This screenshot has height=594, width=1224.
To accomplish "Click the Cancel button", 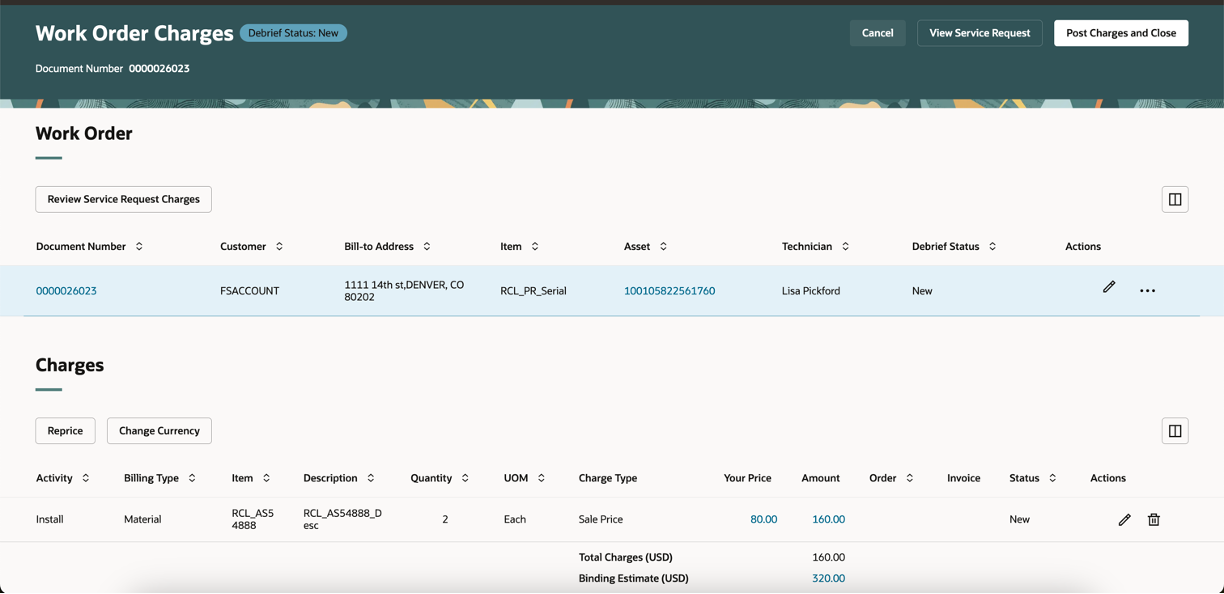I will click(x=878, y=33).
